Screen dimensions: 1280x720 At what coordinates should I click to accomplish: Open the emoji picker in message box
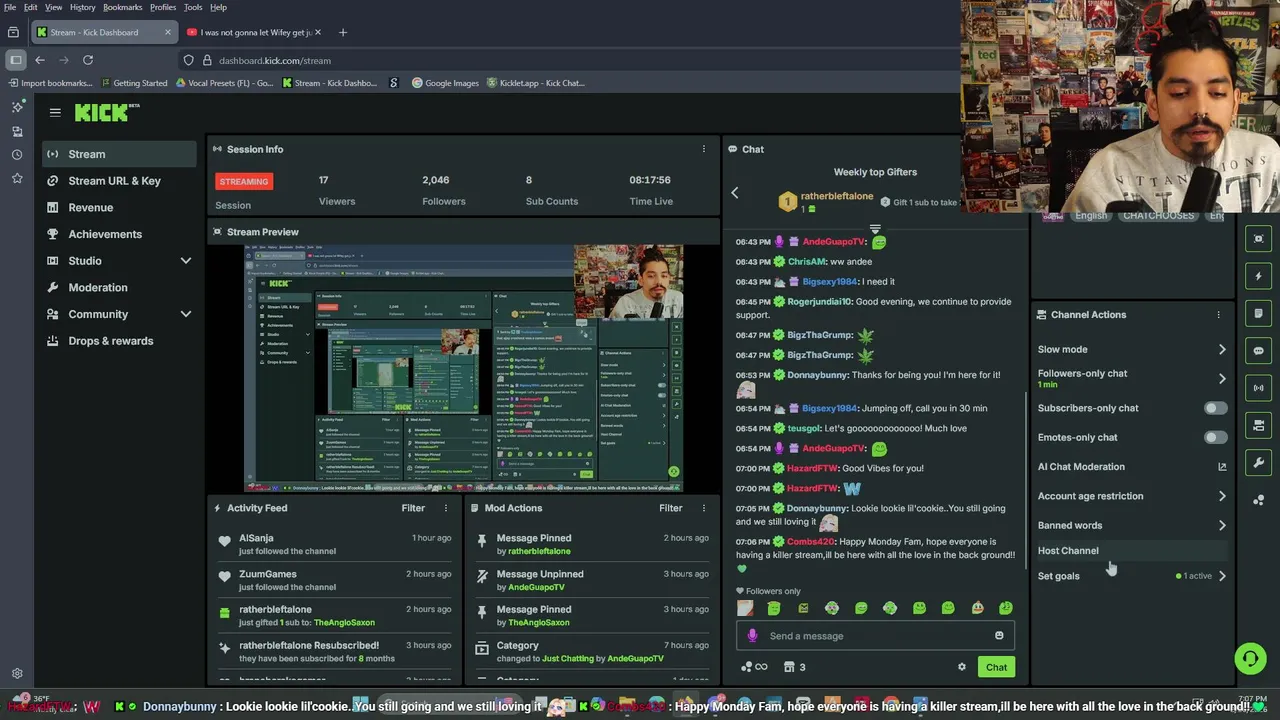click(999, 636)
